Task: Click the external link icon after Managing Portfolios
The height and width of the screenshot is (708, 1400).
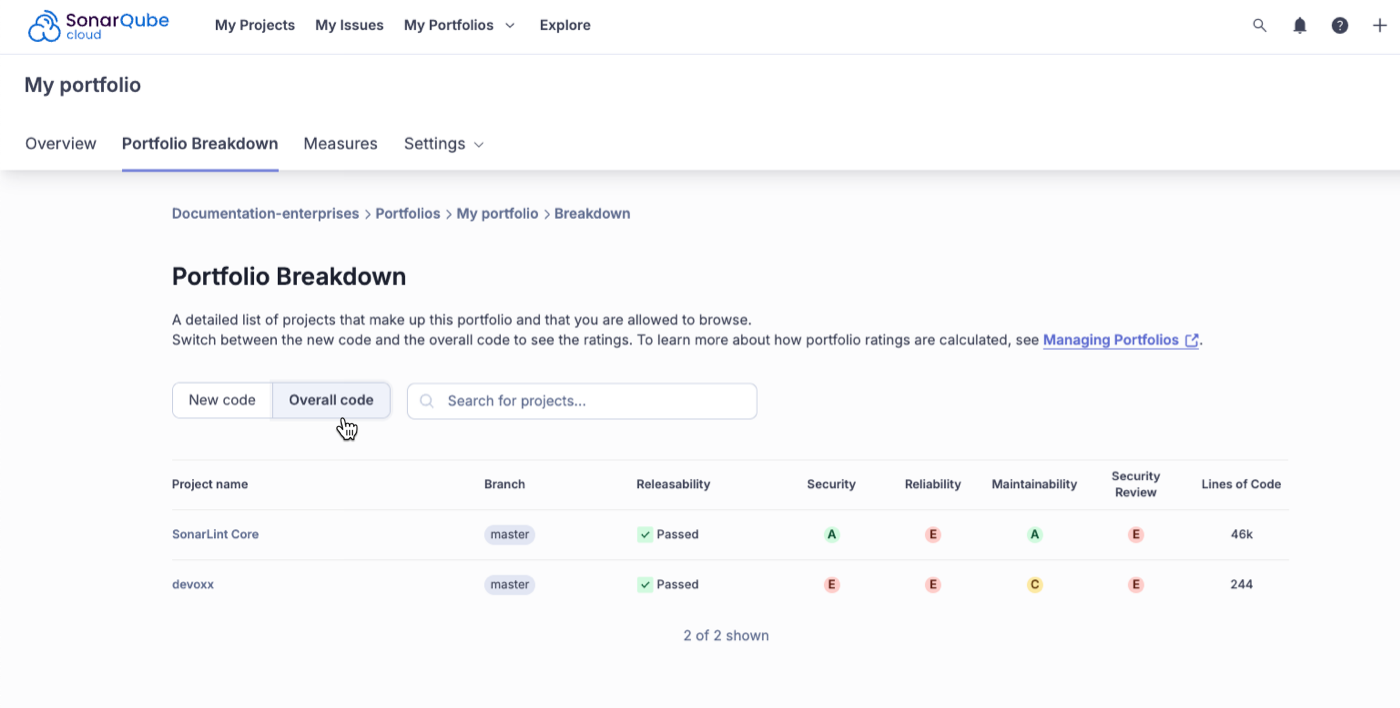Action: (x=1191, y=340)
